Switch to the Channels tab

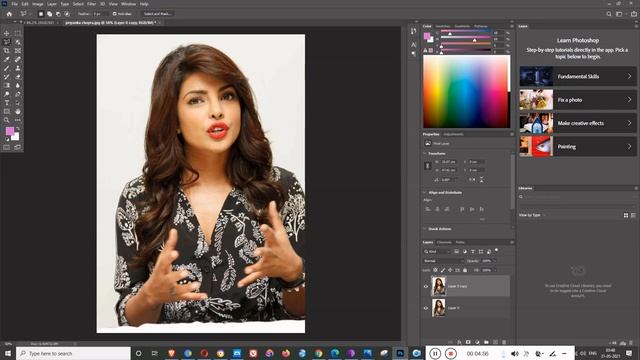coord(444,242)
